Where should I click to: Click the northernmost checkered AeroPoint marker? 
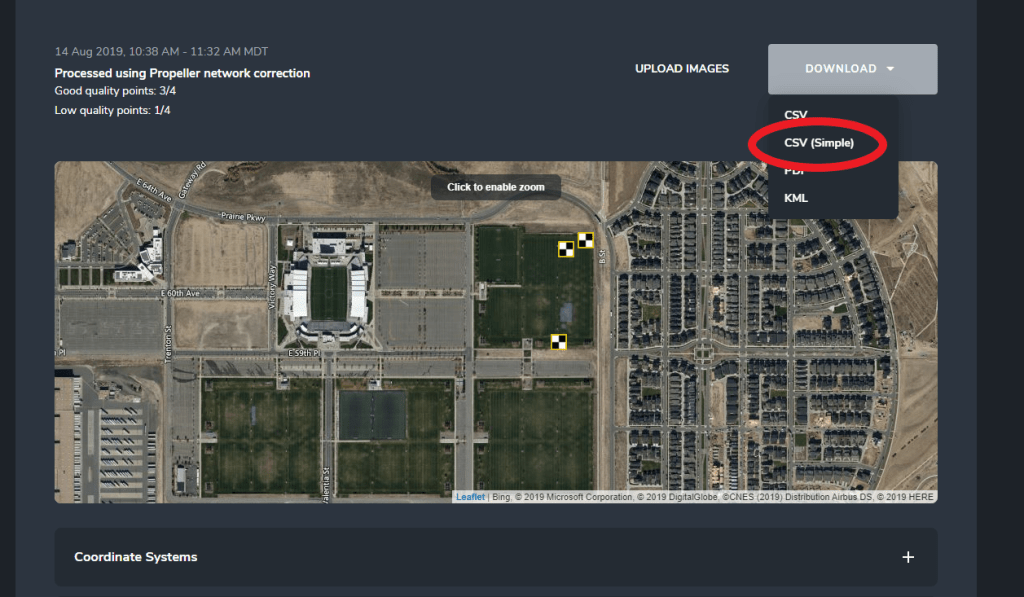click(x=586, y=240)
